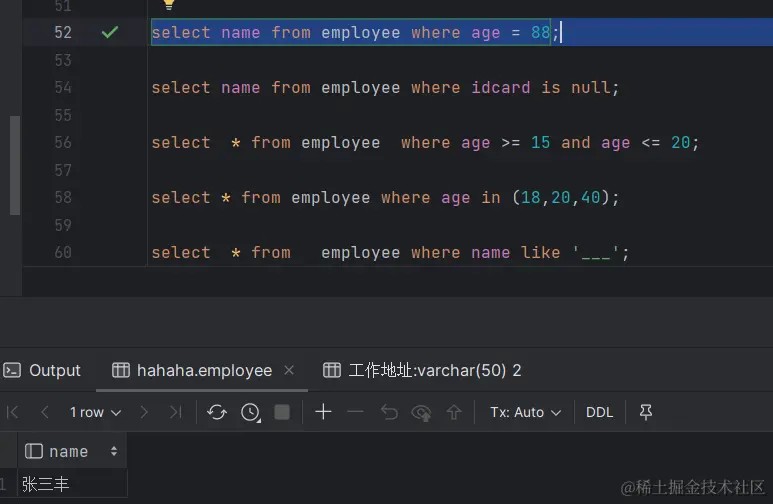Click the value 15 on line 56
The height and width of the screenshot is (504, 773).
[540, 143]
